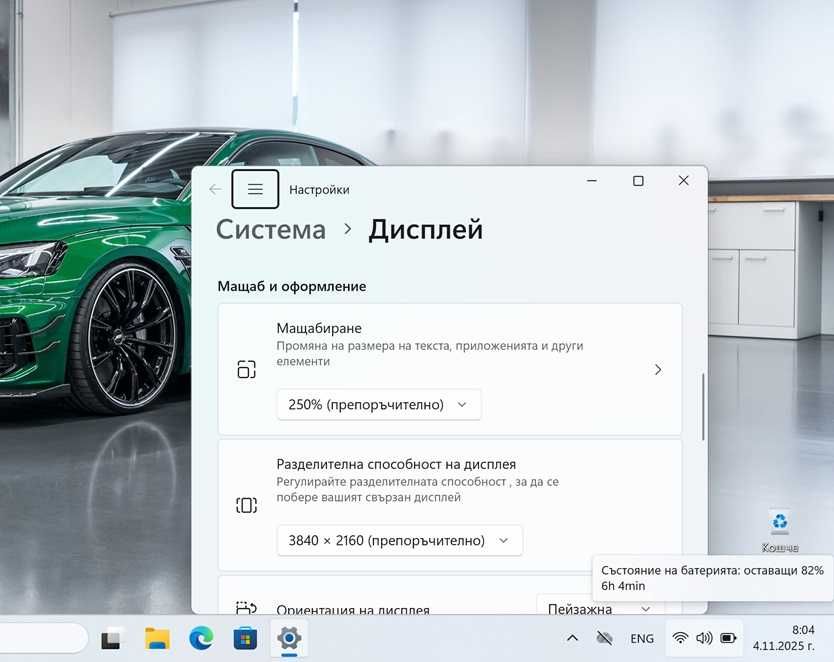Click the Разделителна способност на дисплея label
The height and width of the screenshot is (662, 834).
(396, 464)
